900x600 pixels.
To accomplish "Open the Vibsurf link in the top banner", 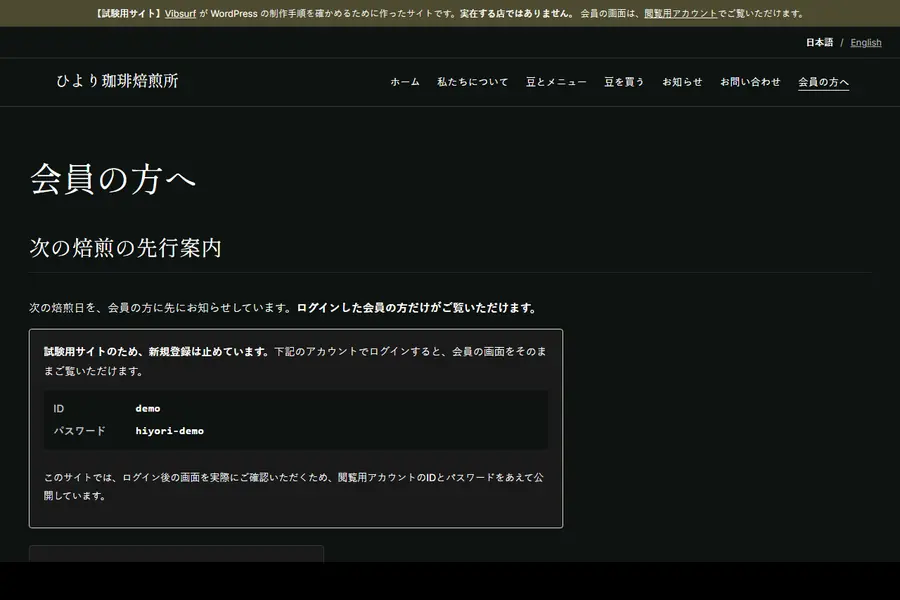I will (180, 14).
